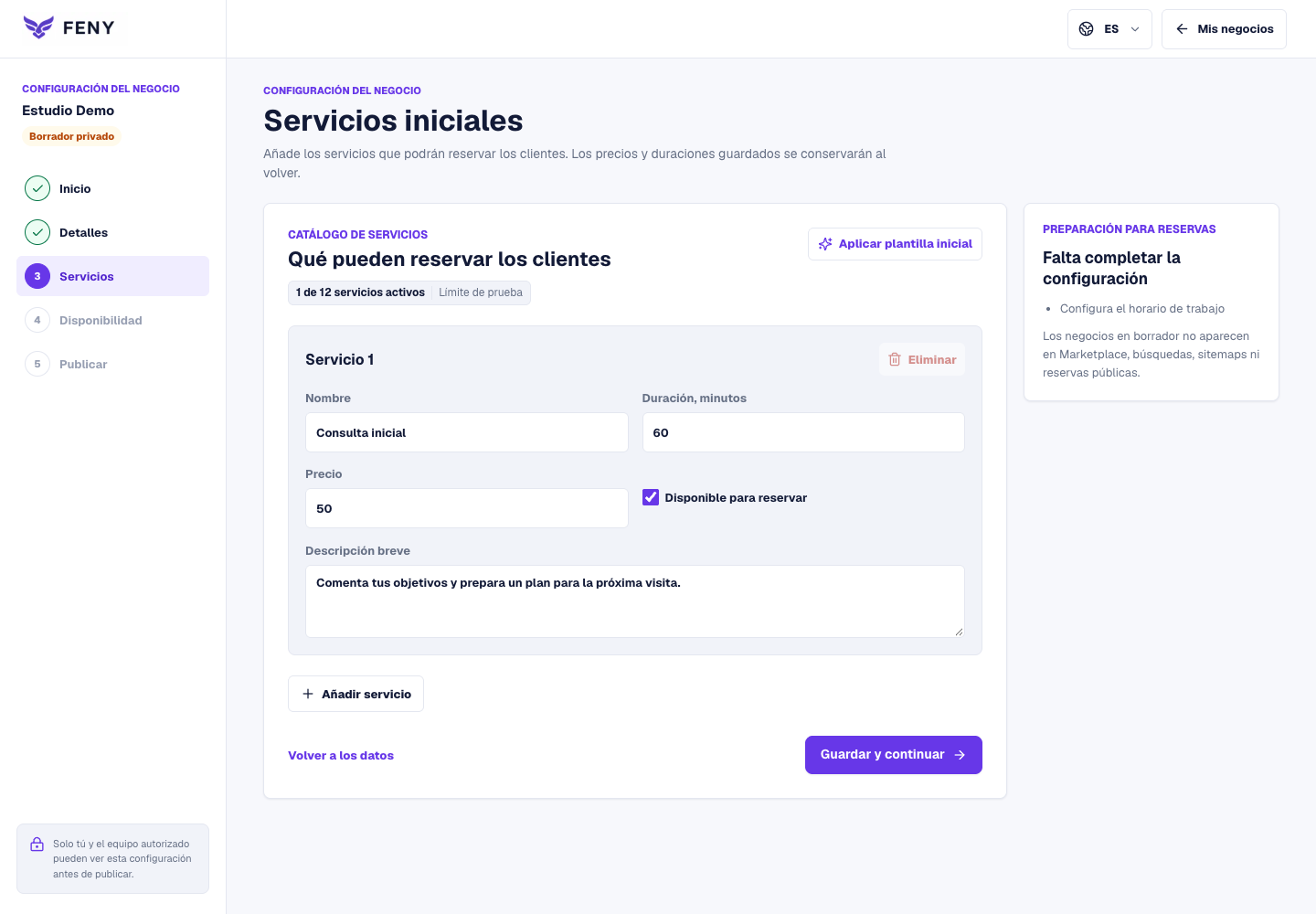The width and height of the screenshot is (1316, 914).
Task: Open the Disponibilidad step in the sidebar
Action: 112,320
